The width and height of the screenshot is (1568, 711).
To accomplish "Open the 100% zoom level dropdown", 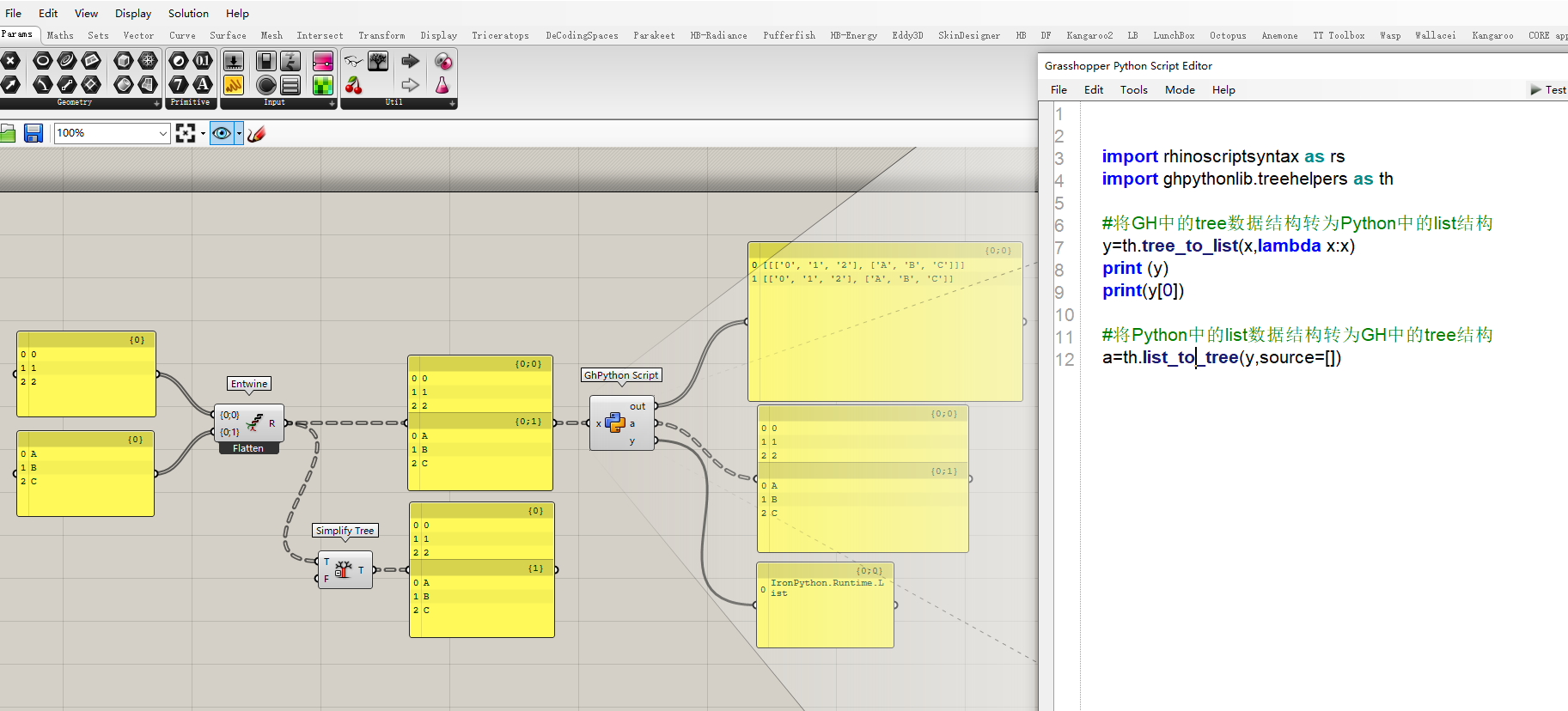I will (163, 133).
